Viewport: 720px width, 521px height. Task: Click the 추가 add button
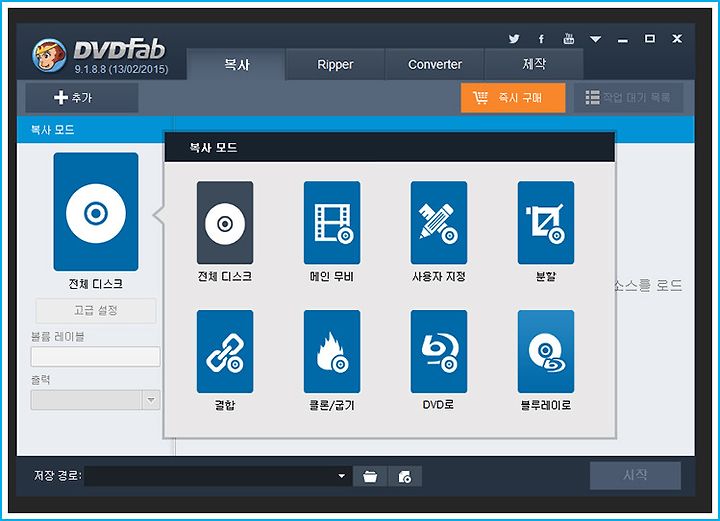tap(82, 98)
